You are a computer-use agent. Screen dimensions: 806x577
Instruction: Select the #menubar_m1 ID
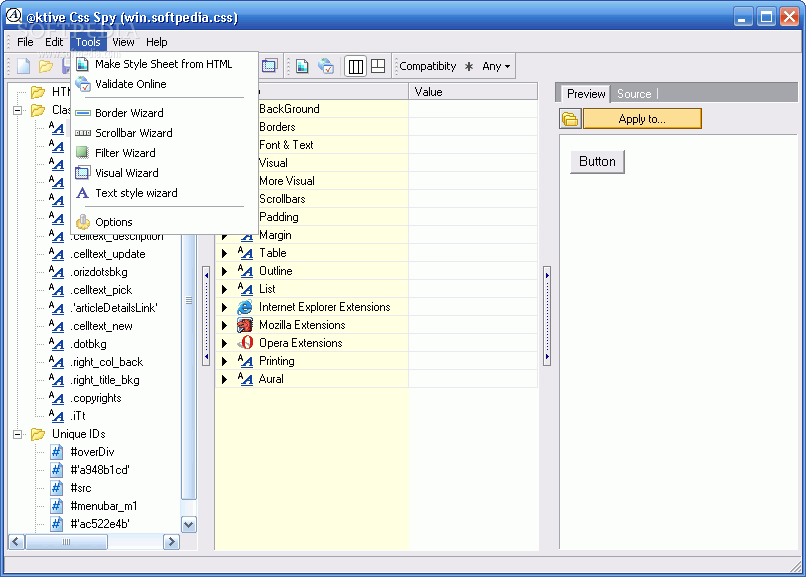(104, 506)
